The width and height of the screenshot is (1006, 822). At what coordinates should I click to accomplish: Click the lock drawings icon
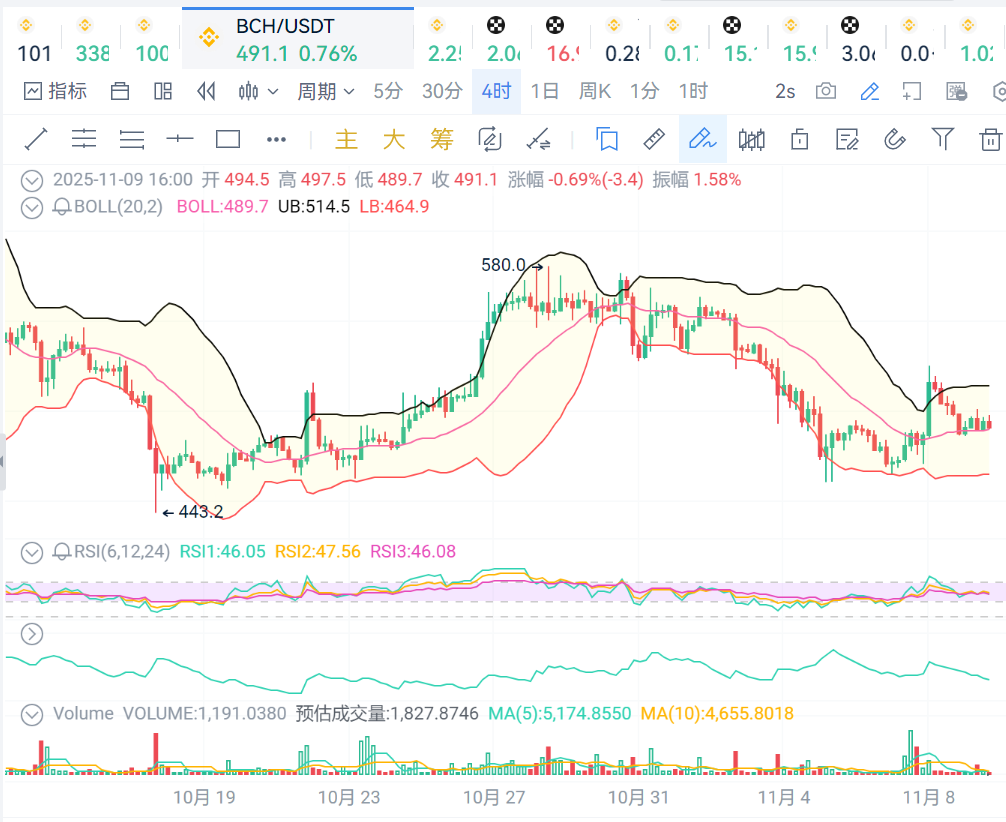pyautogui.click(x=799, y=139)
